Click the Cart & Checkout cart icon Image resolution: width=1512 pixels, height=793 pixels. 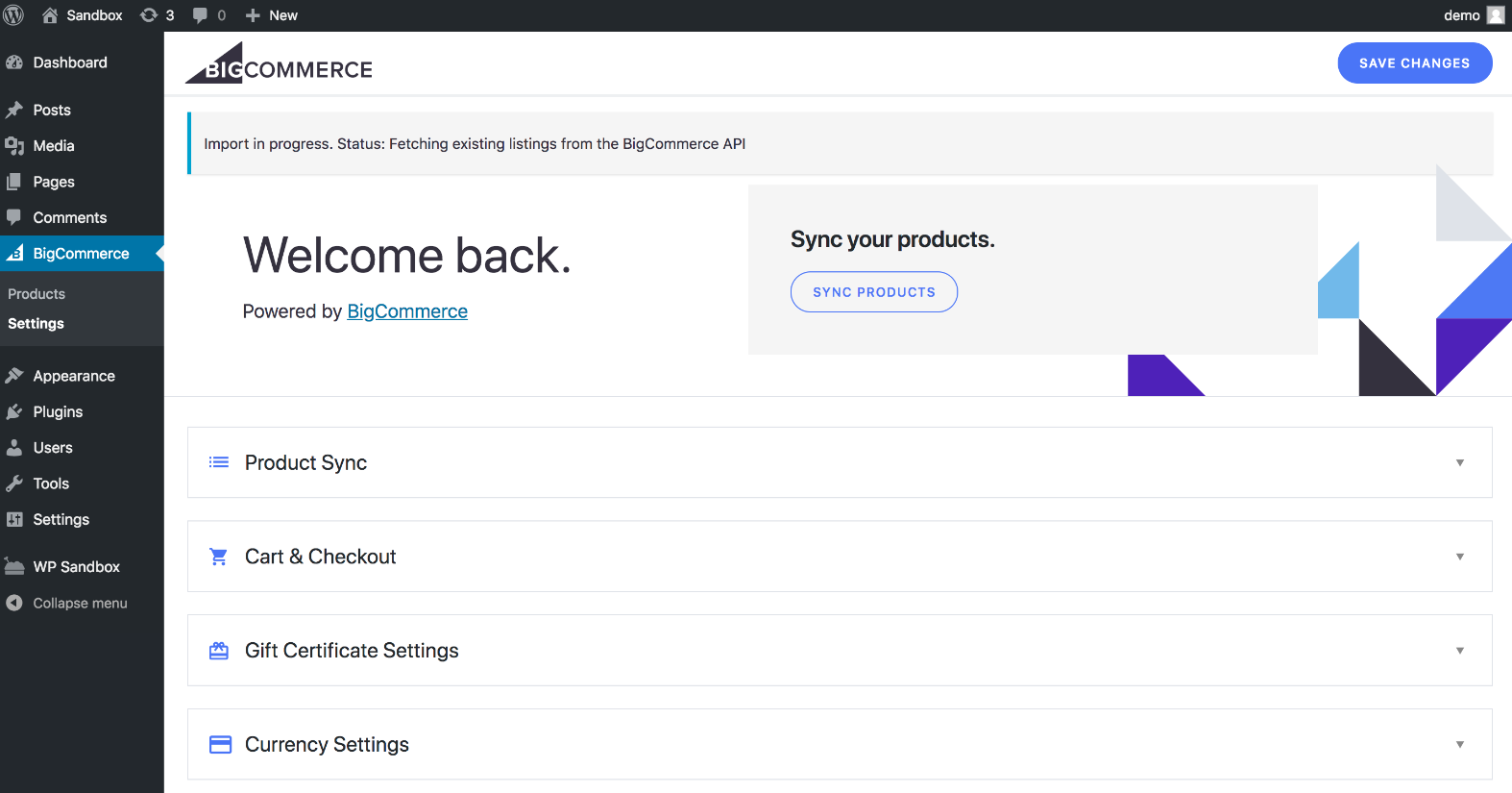tap(219, 557)
